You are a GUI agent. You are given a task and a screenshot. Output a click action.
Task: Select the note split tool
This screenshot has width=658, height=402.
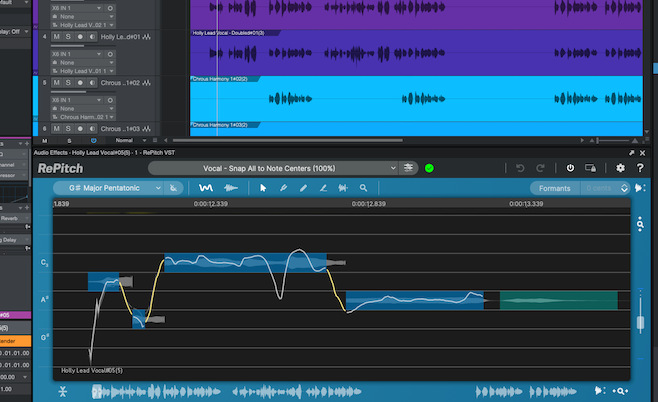coord(343,188)
